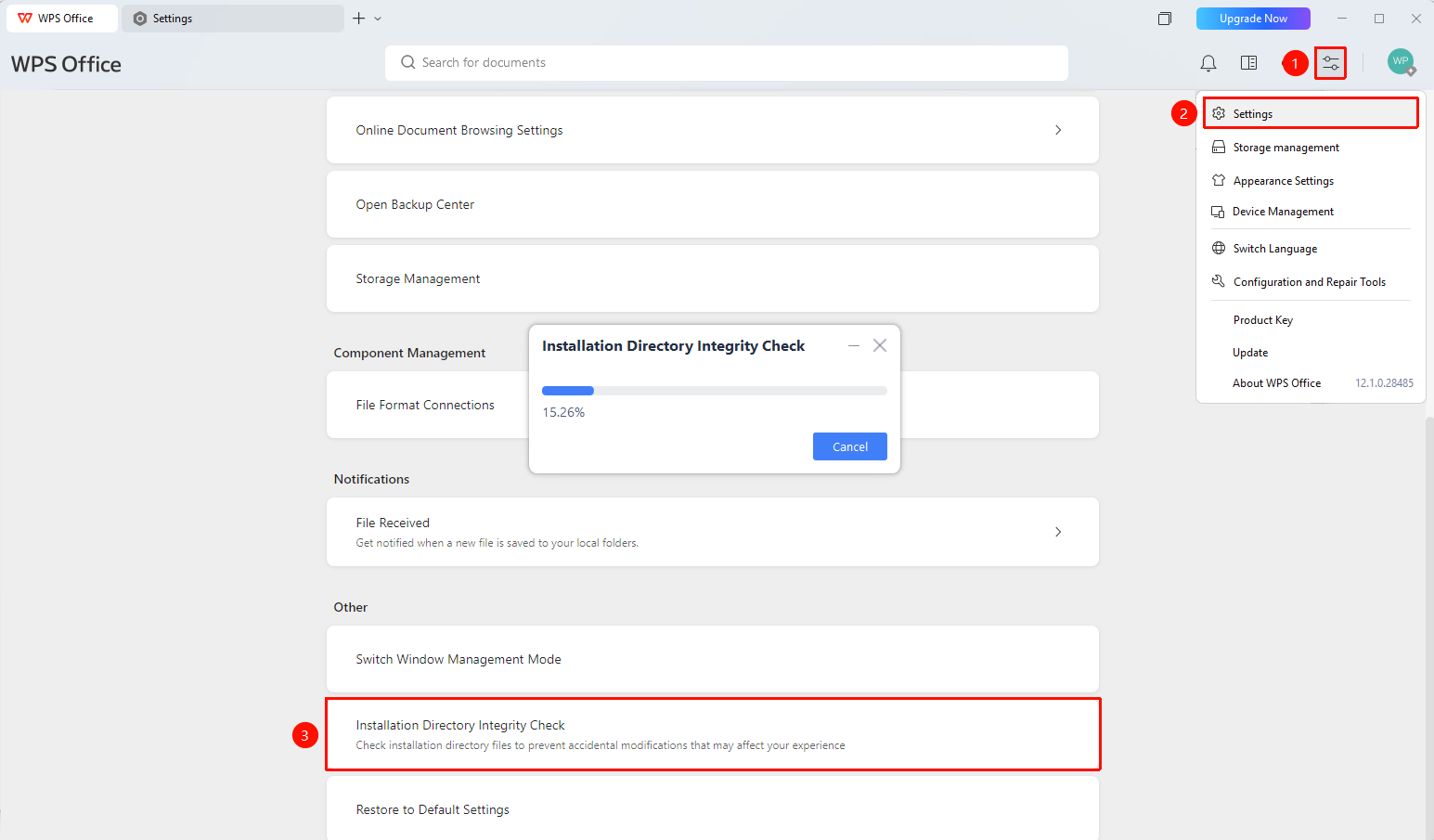Expand the new tab dropdown arrow

click(378, 19)
